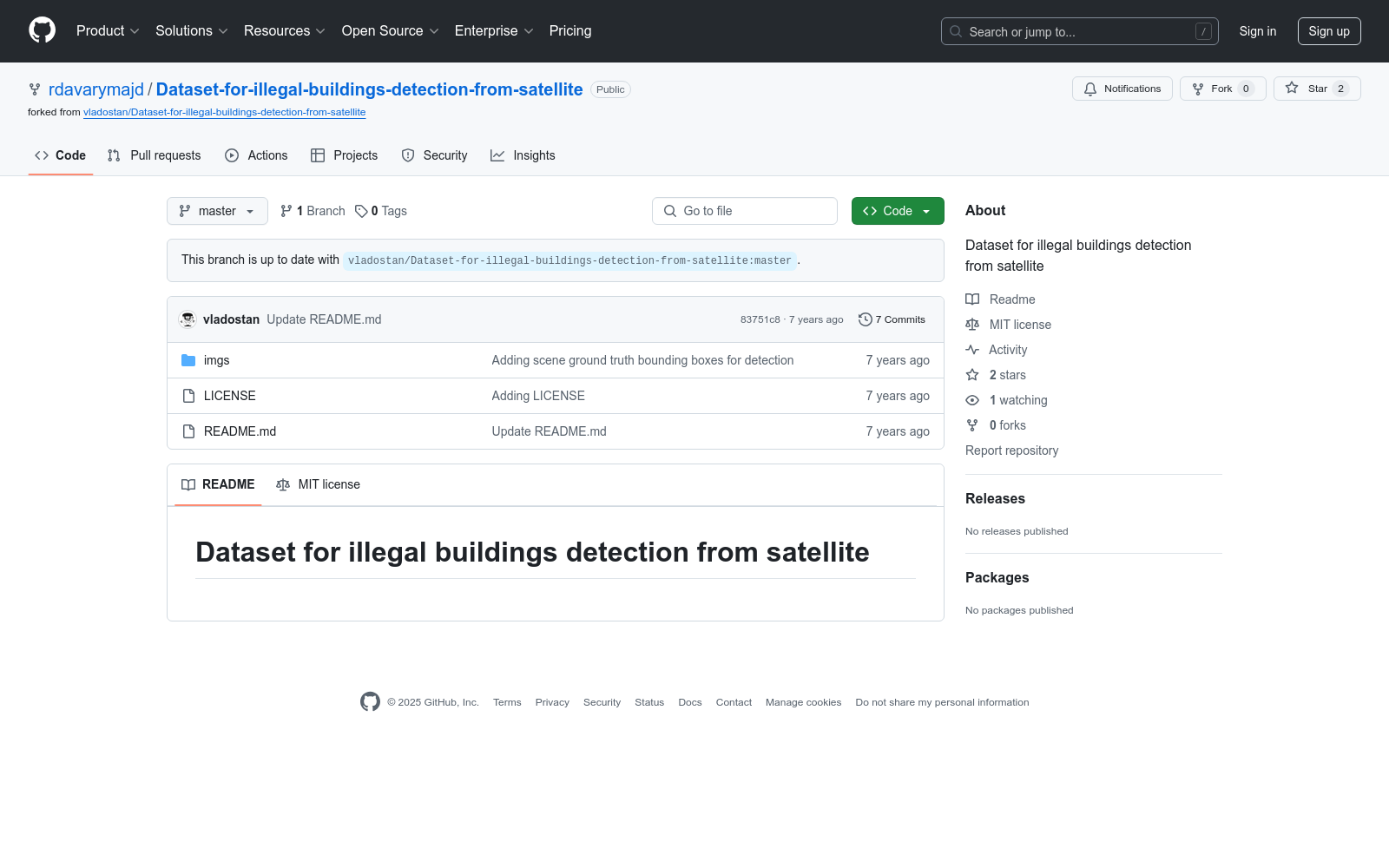Image resolution: width=1389 pixels, height=868 pixels.
Task: Select the README tab in file viewer
Action: point(218,484)
